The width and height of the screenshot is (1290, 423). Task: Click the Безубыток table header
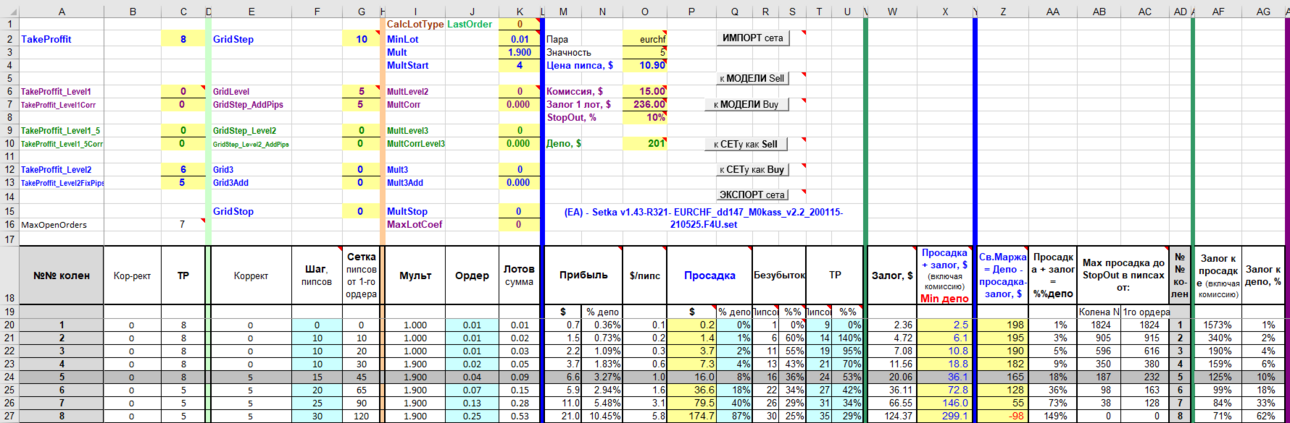coord(780,275)
